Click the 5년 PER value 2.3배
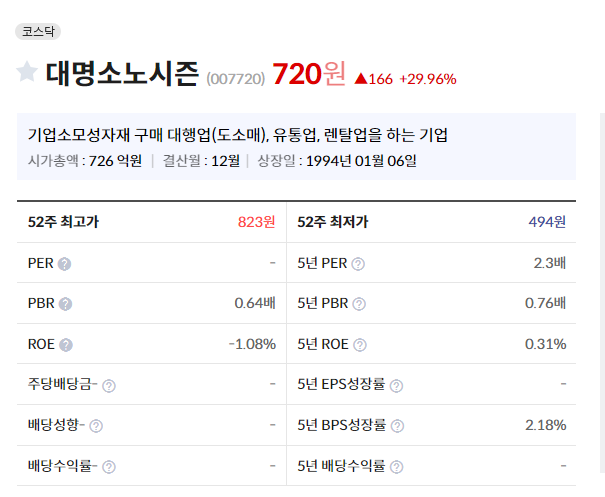The height and width of the screenshot is (497, 605). coord(550,263)
